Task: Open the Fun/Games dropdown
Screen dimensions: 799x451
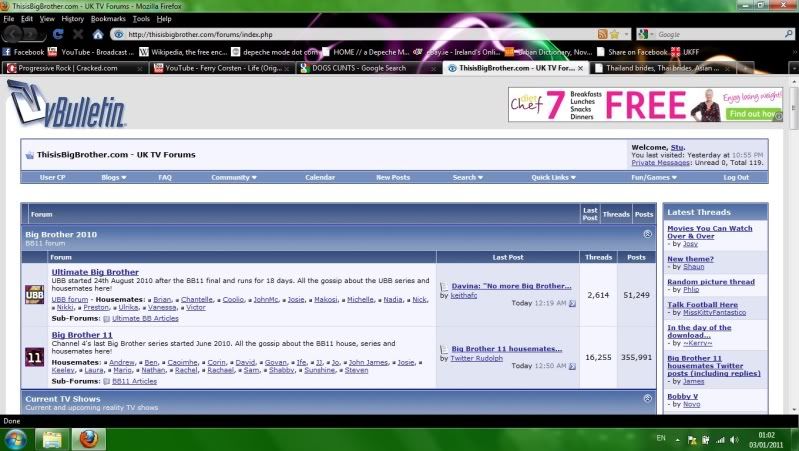Action: (x=654, y=177)
